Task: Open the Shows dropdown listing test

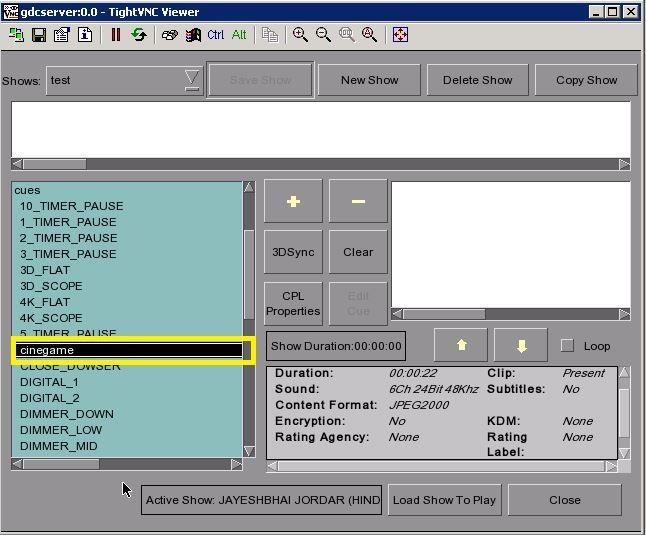Action: pos(124,80)
